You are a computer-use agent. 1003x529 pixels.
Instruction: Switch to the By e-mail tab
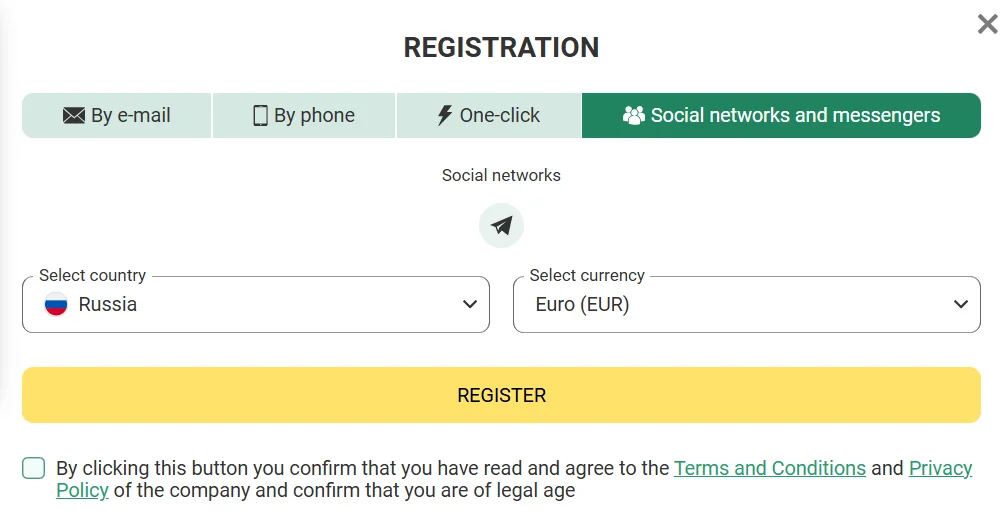[117, 116]
